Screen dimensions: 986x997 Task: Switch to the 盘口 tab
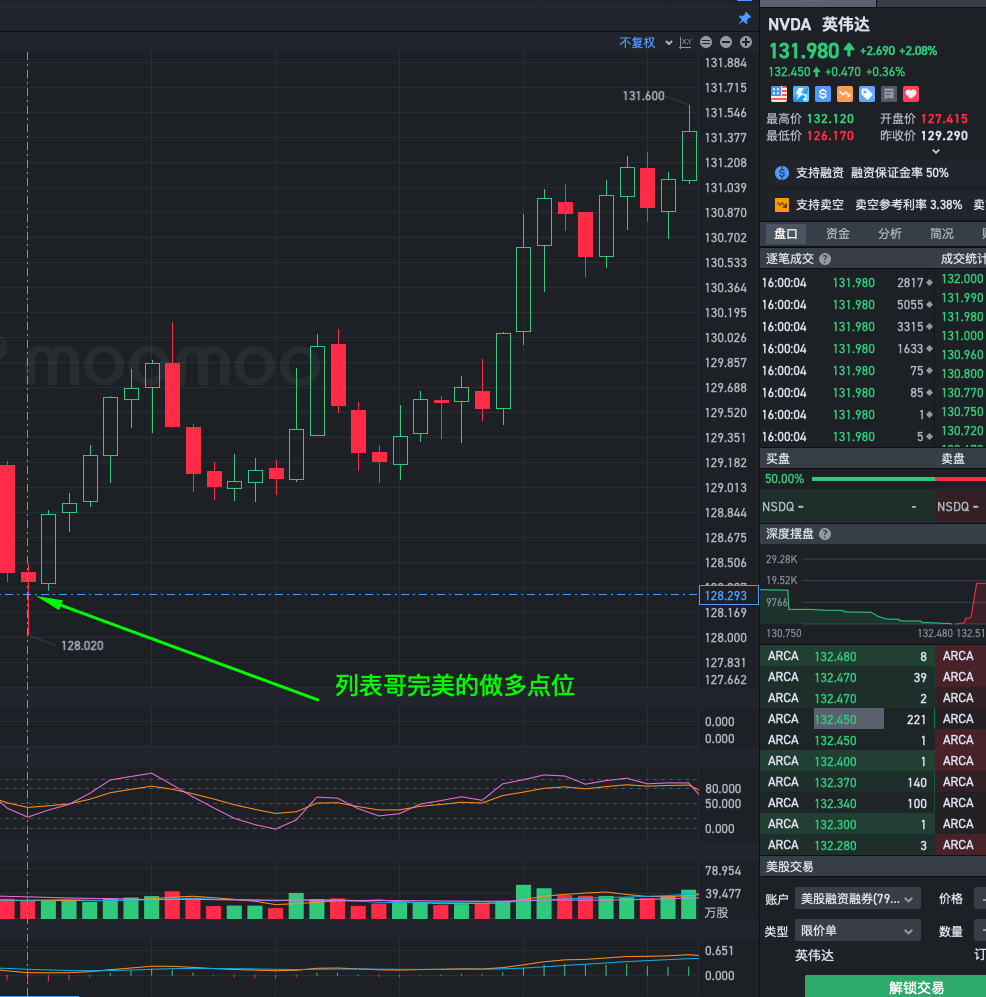tap(786, 234)
